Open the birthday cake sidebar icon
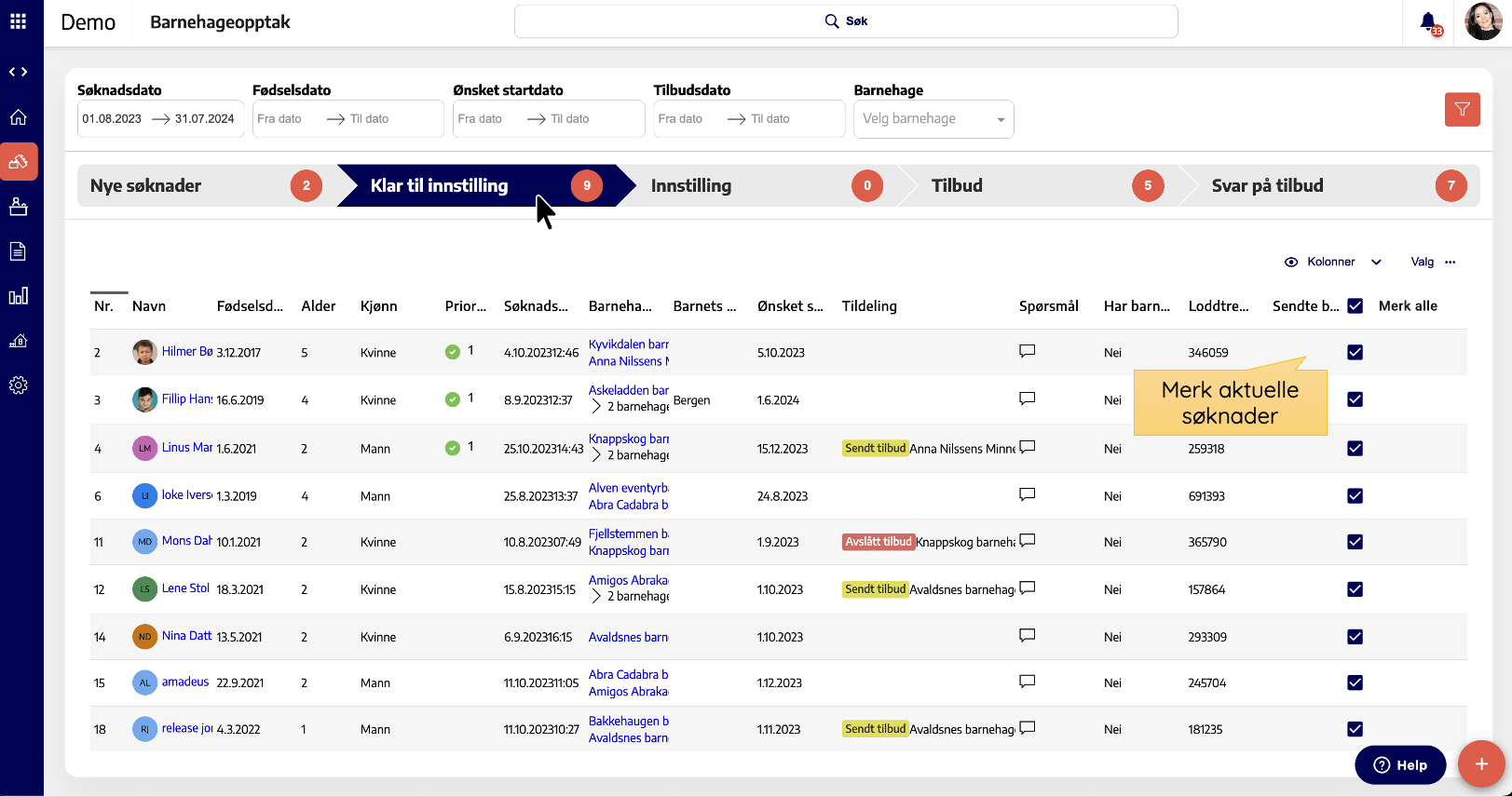The height and width of the screenshot is (797, 1512). (18, 207)
